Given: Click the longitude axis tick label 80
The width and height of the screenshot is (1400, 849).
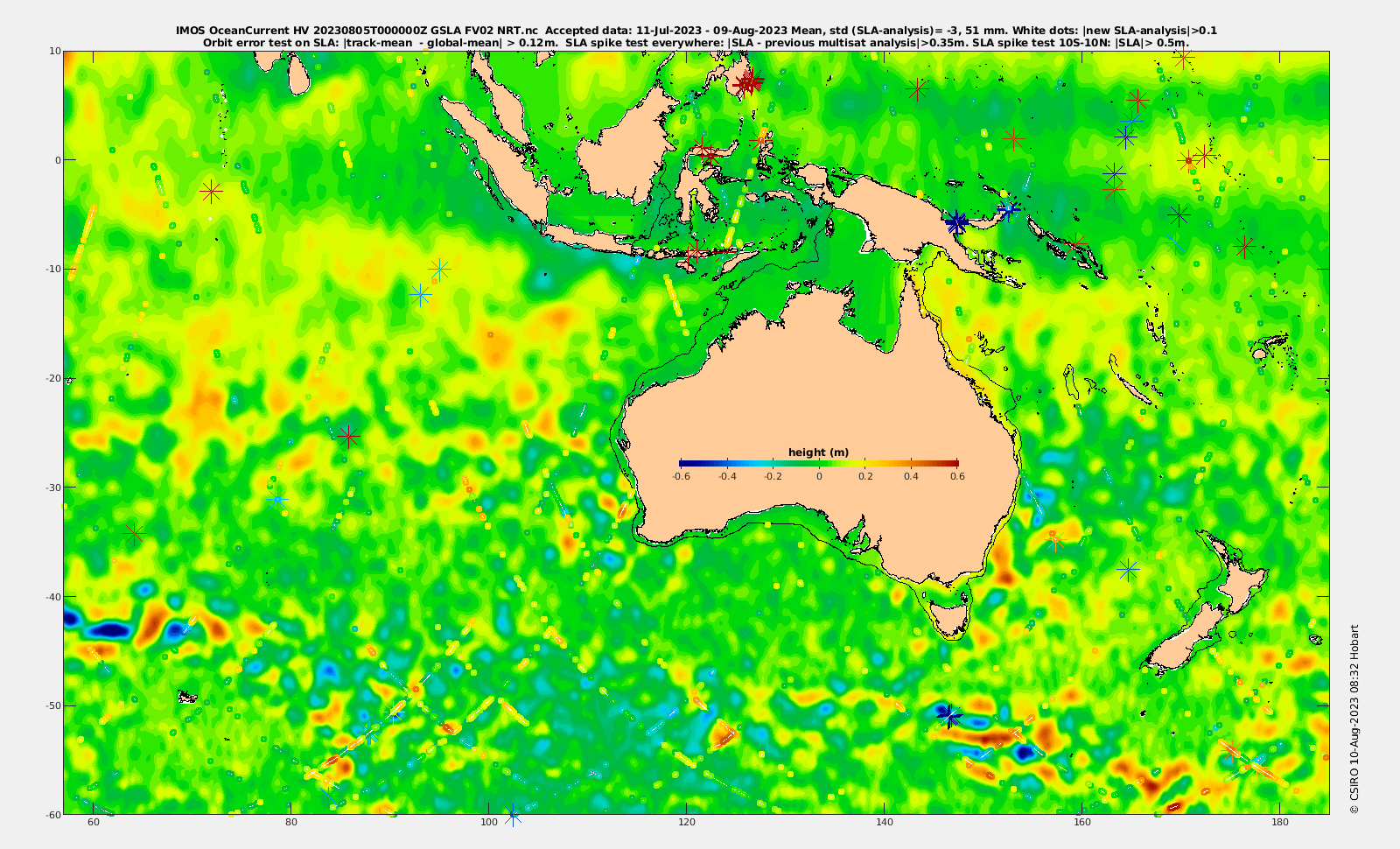Looking at the screenshot, I should [291, 823].
